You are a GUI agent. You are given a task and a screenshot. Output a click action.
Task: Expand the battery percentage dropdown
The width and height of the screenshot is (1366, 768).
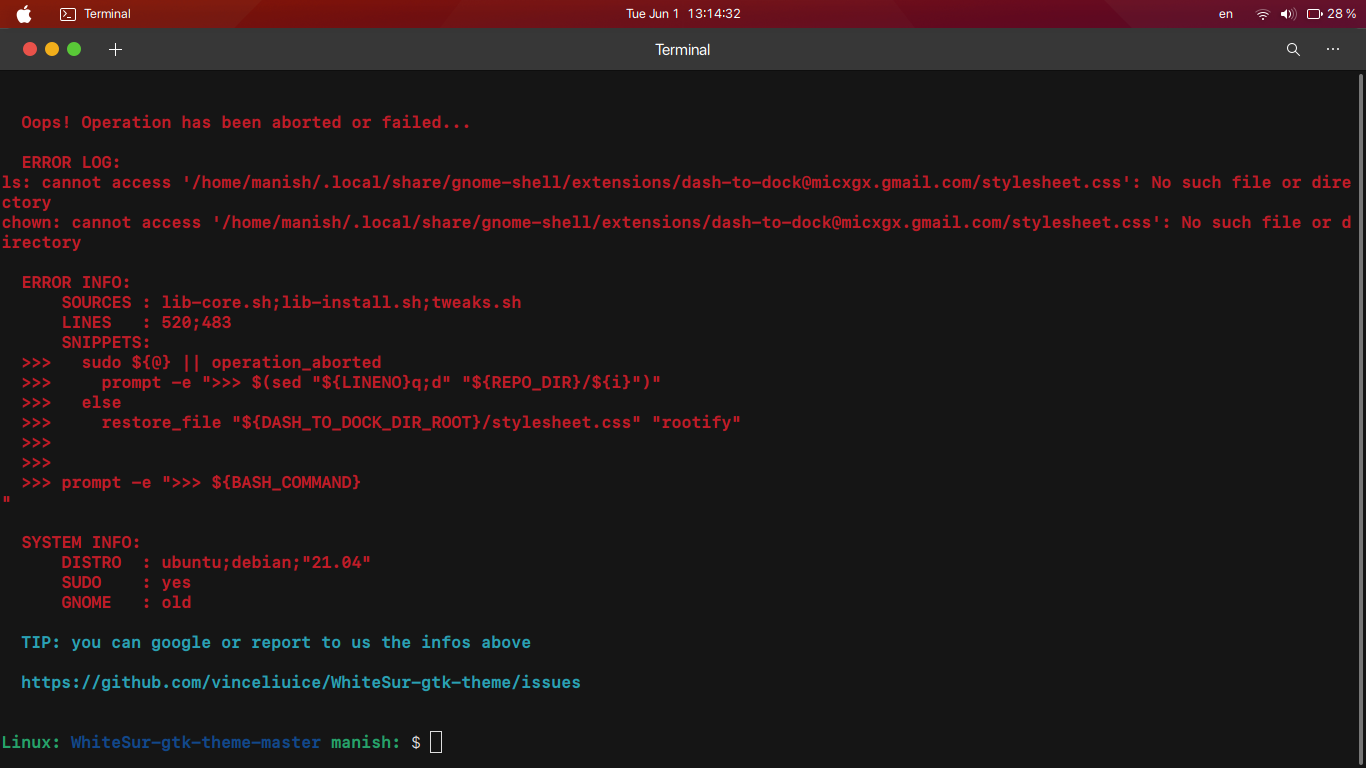click(1340, 13)
